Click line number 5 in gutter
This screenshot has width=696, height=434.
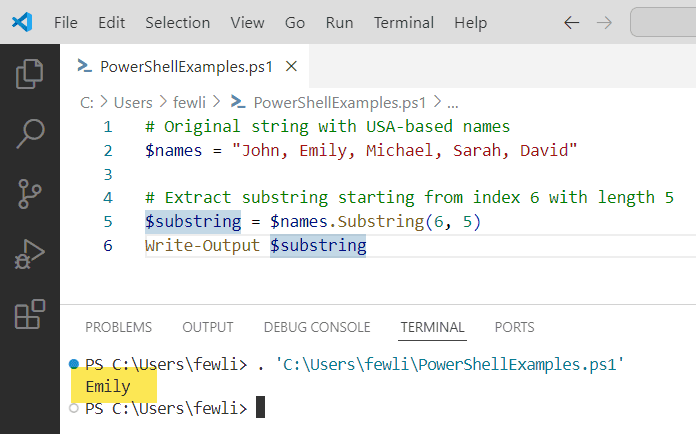tap(108, 221)
